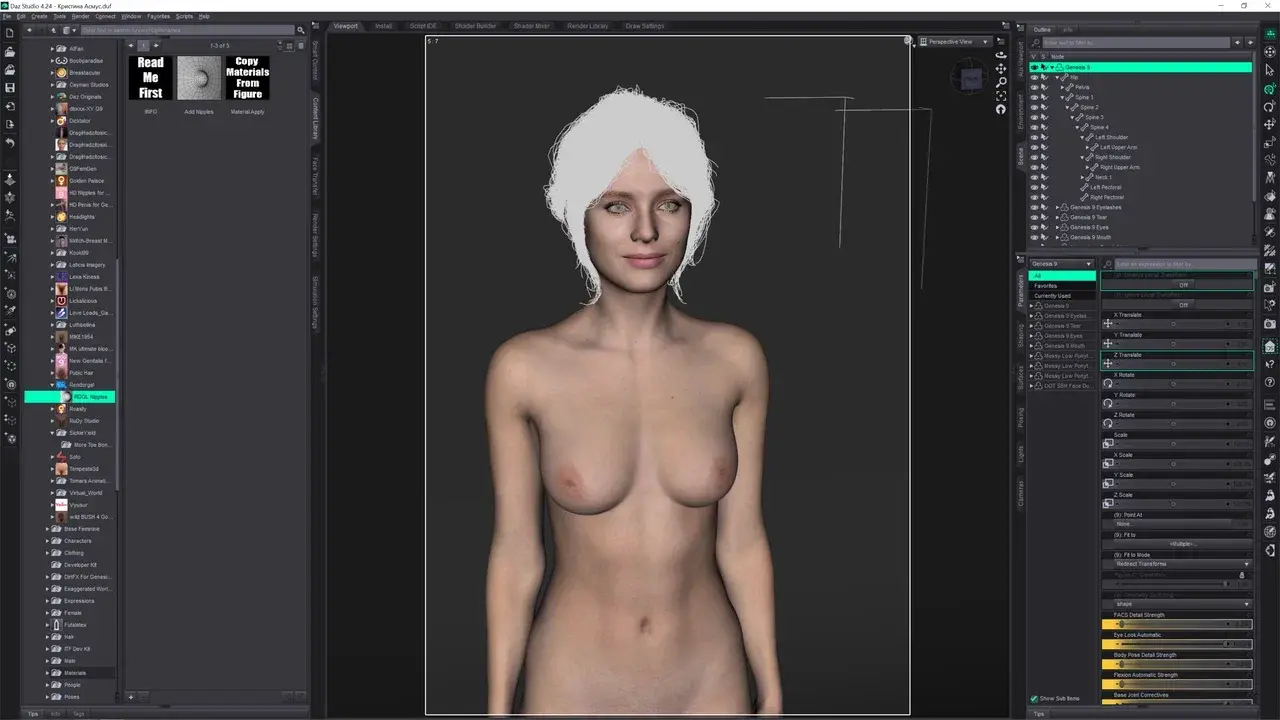This screenshot has height=720, width=1280.
Task: Click the content library search magnifier
Action: coord(301,30)
